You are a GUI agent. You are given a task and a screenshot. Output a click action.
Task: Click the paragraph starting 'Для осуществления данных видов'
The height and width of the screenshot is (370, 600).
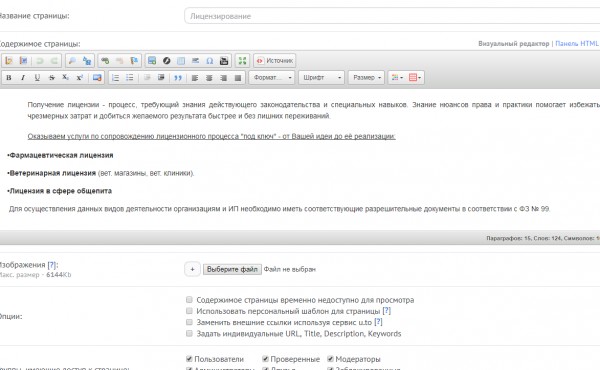coord(279,209)
